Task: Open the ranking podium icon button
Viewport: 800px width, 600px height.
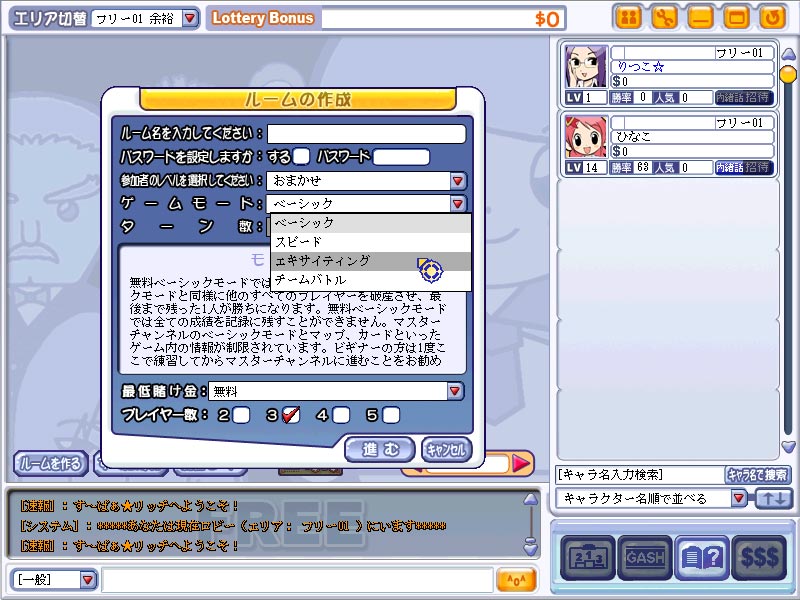Action: 586,558
